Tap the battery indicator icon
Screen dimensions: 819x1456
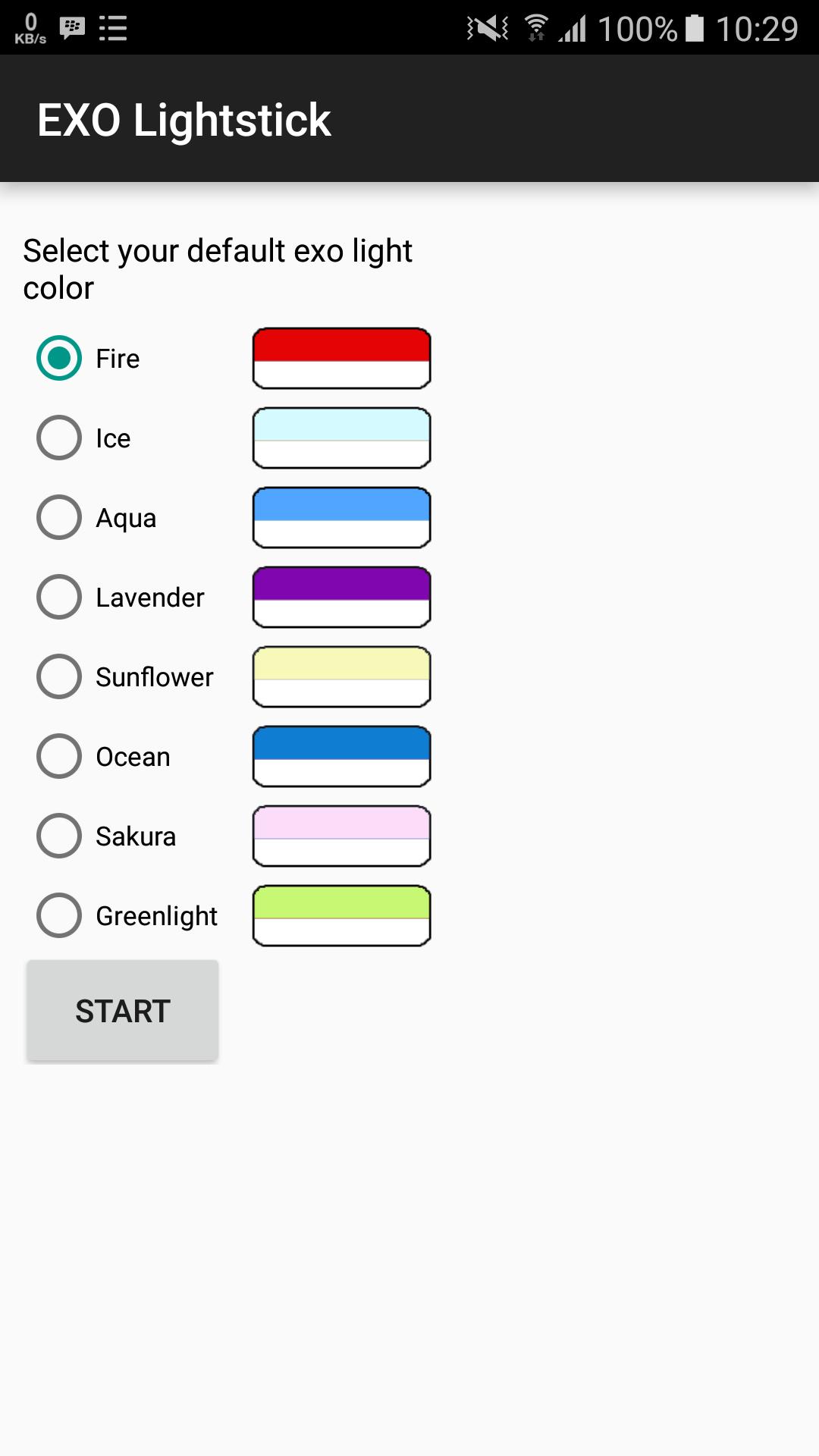694,28
